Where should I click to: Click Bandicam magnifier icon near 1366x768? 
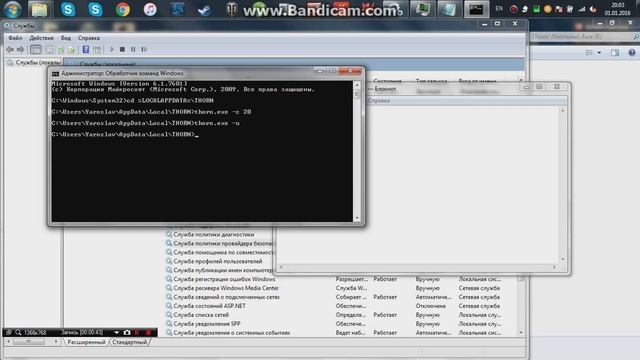tap(18, 333)
